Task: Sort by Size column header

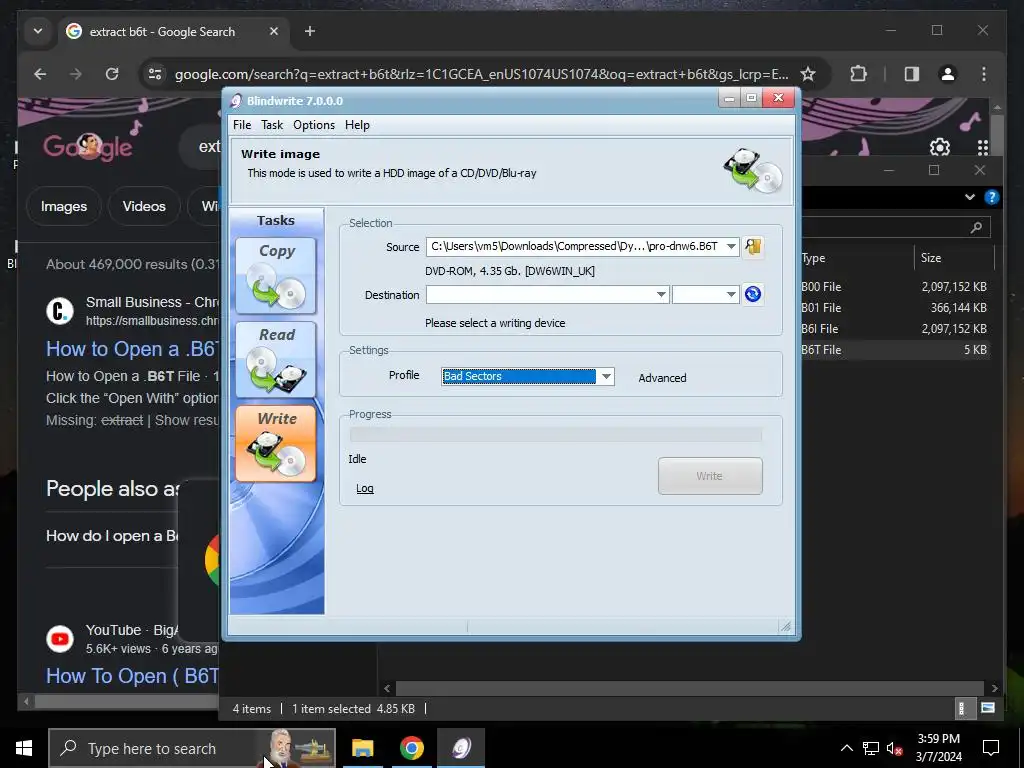Action: (x=953, y=258)
